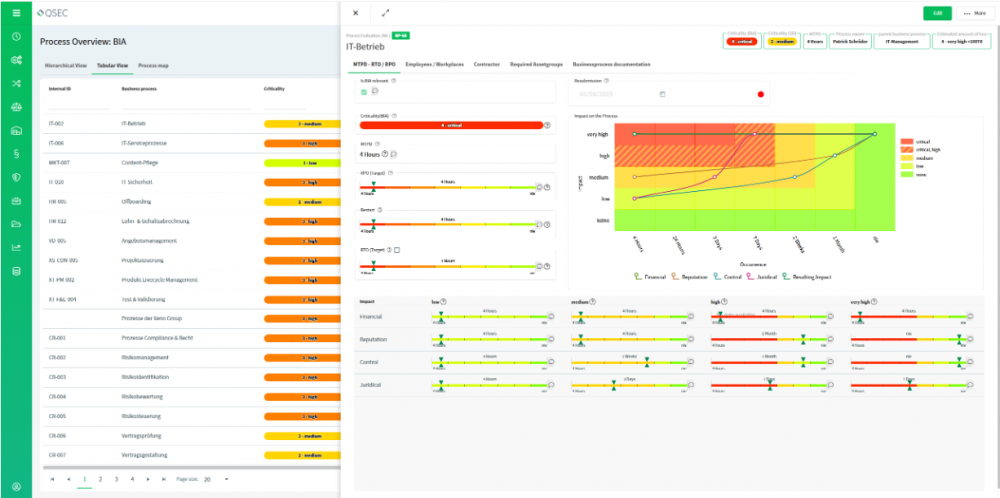Click the paragraph (§) icon in the sidebar
This screenshot has height=498, width=1000.
point(15,153)
